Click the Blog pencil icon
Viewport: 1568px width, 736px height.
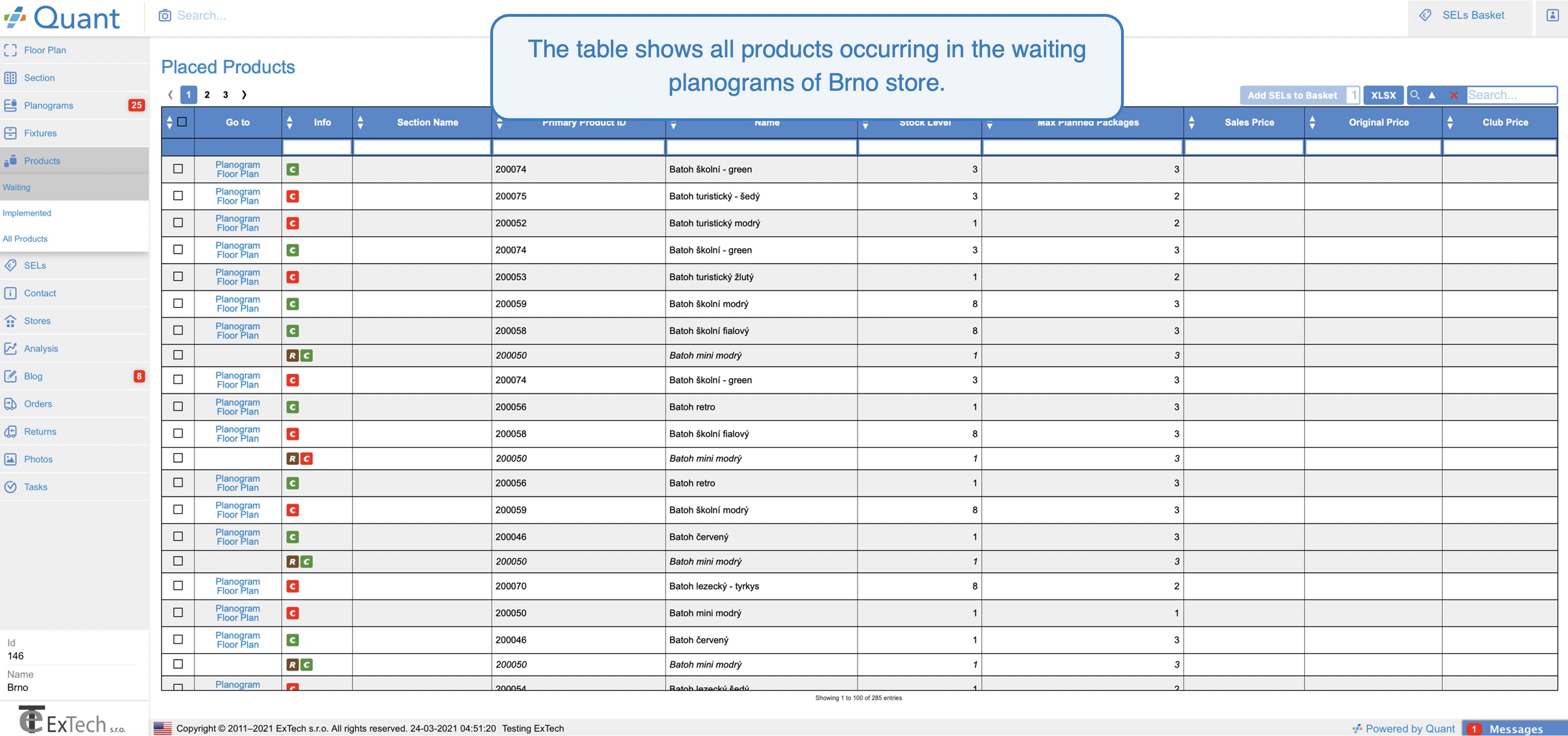[10, 376]
